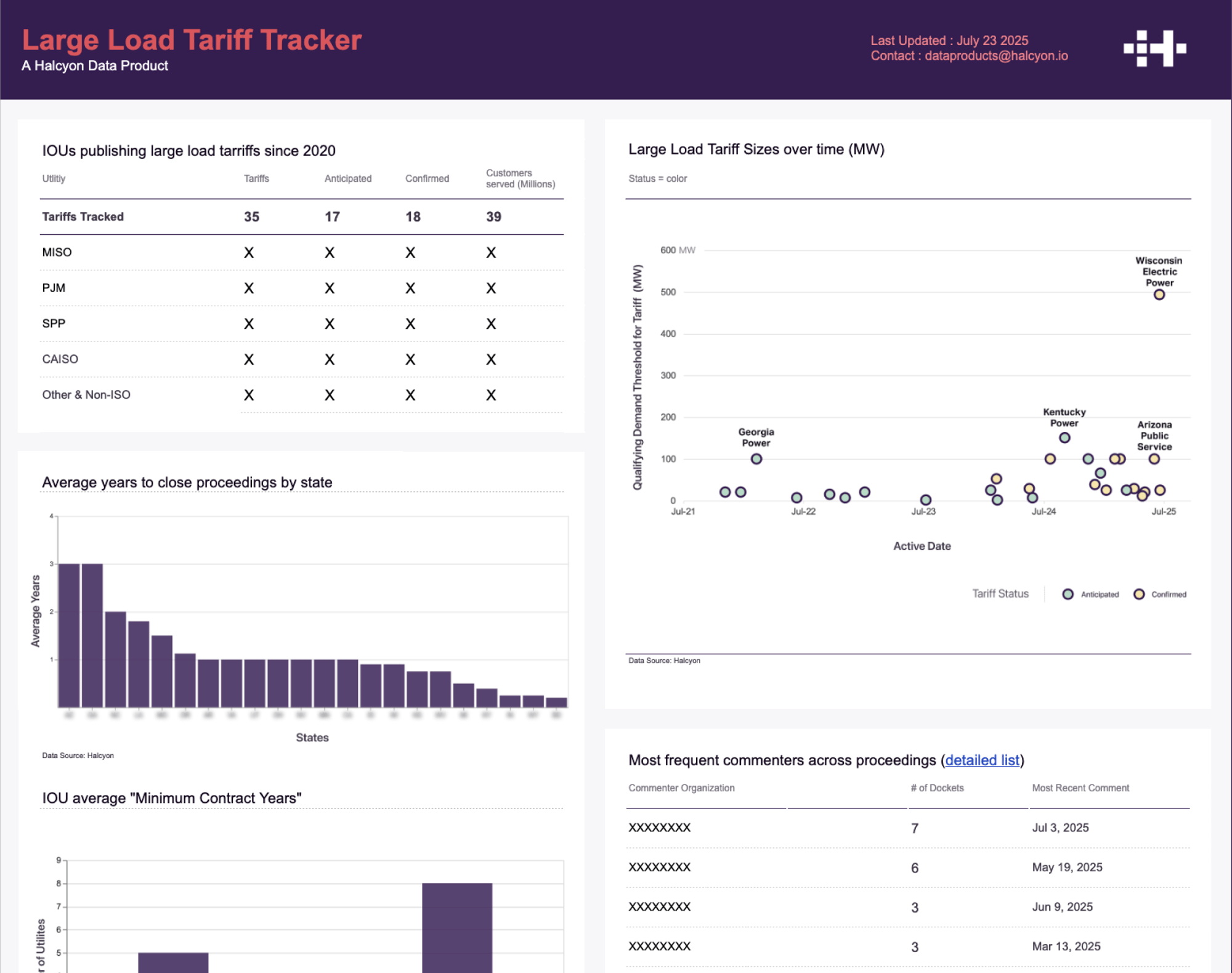The height and width of the screenshot is (973, 1232).
Task: Click the Halcyon logo icon in header
Action: click(x=1154, y=48)
